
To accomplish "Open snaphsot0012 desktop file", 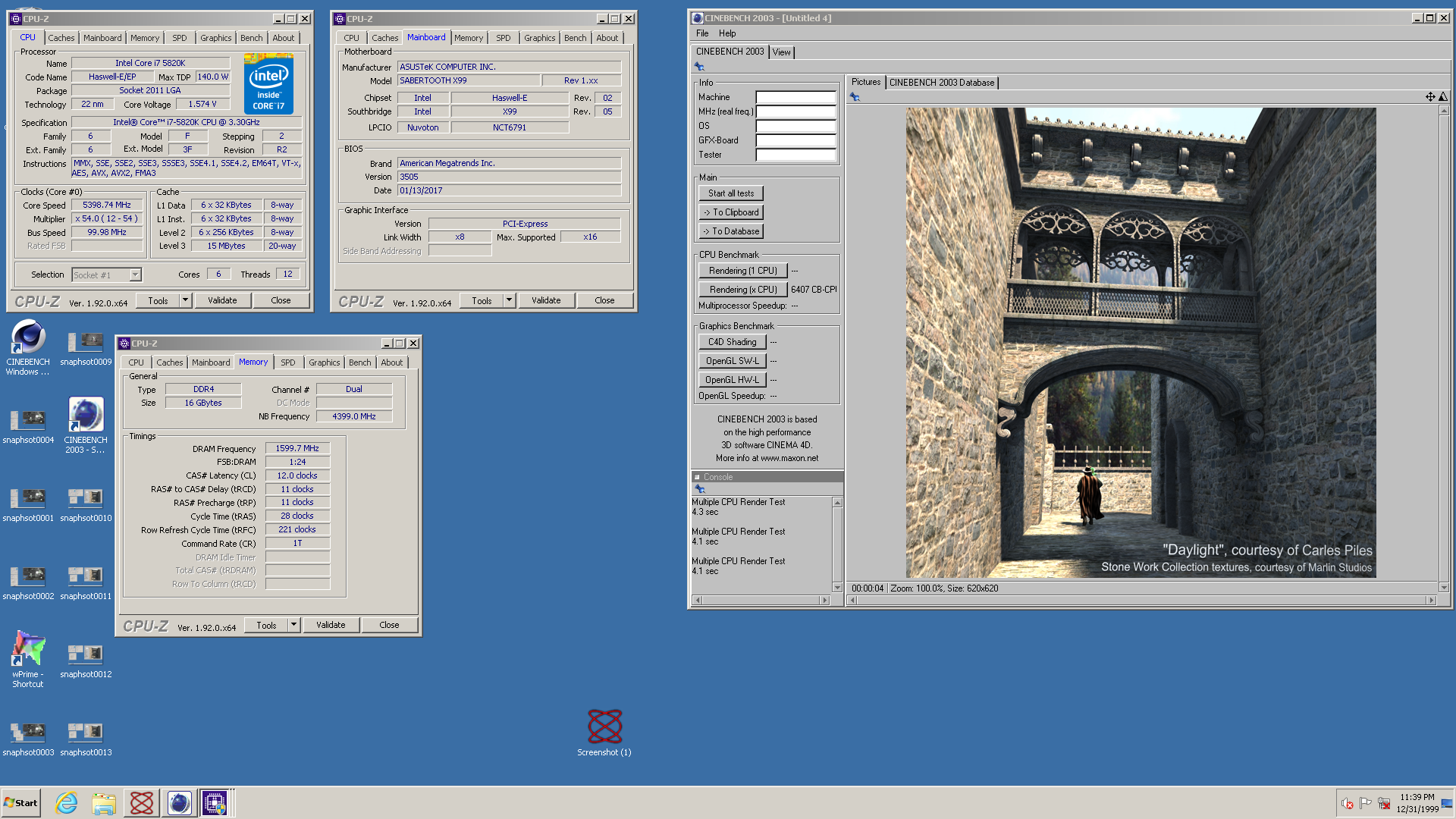I will (86, 661).
